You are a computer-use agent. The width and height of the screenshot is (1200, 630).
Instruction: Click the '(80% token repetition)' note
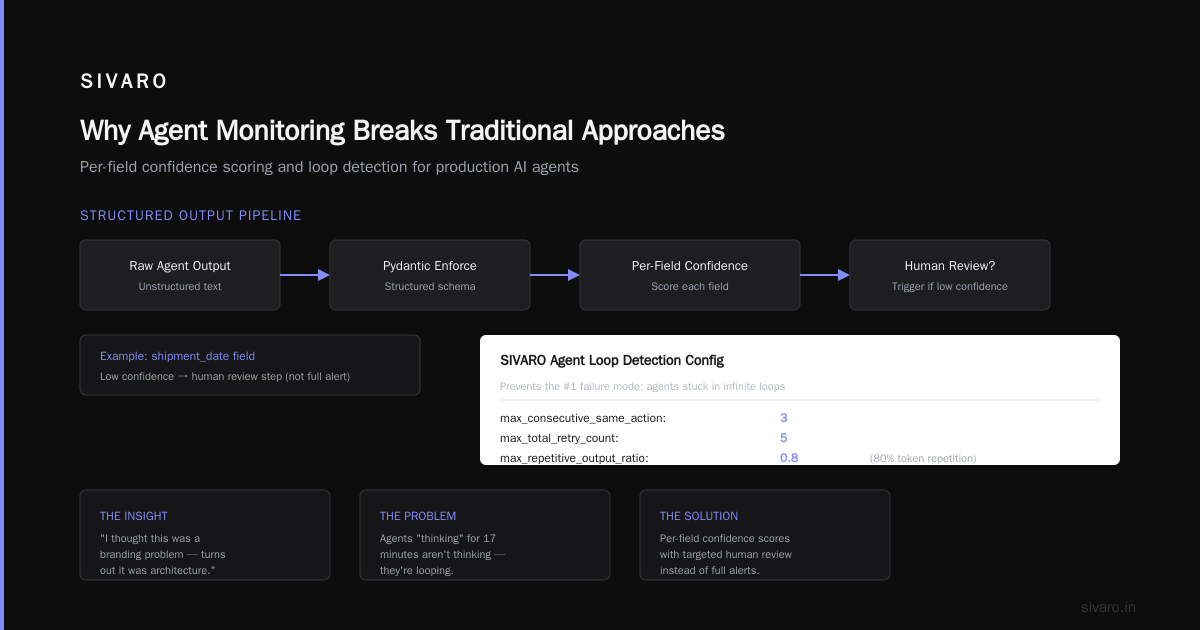(923, 458)
